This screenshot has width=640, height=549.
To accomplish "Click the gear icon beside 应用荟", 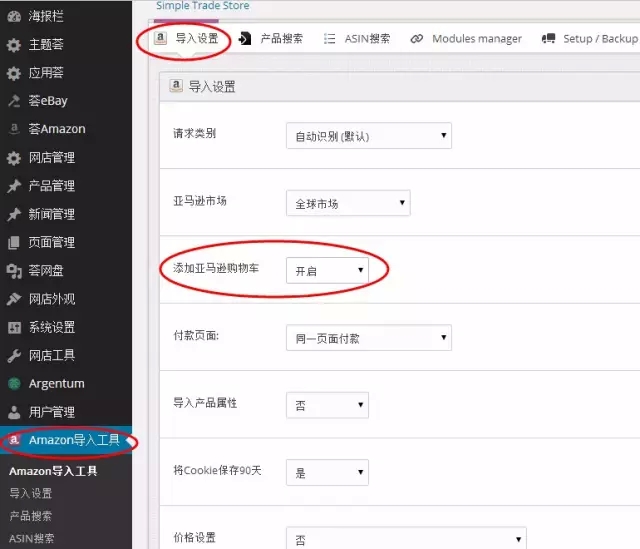I will point(13,73).
